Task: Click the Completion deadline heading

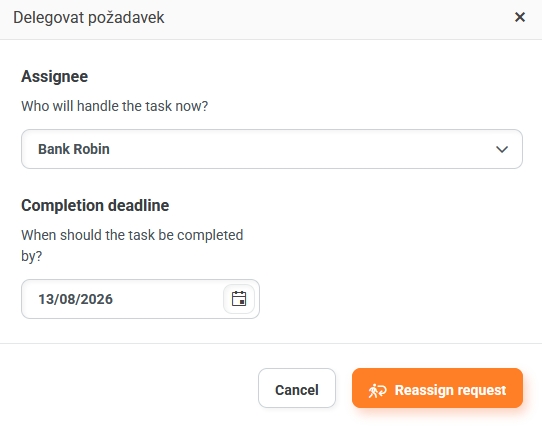Action: tap(95, 205)
